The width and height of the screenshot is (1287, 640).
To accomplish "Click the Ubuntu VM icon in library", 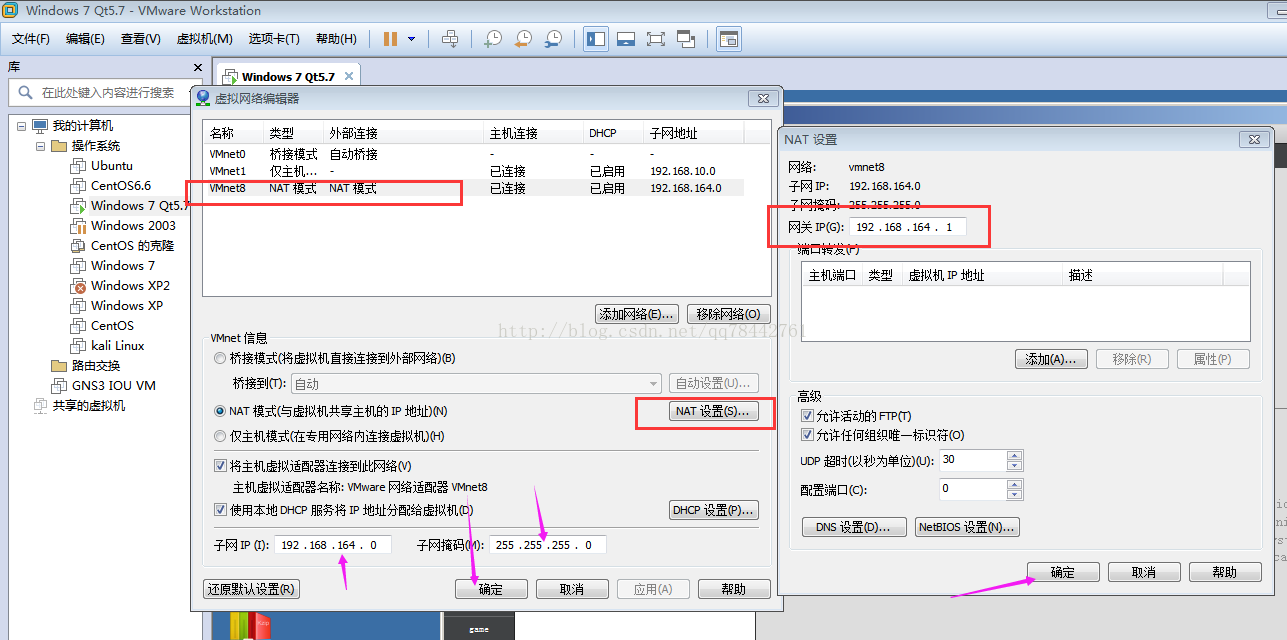I will pyautogui.click(x=78, y=166).
